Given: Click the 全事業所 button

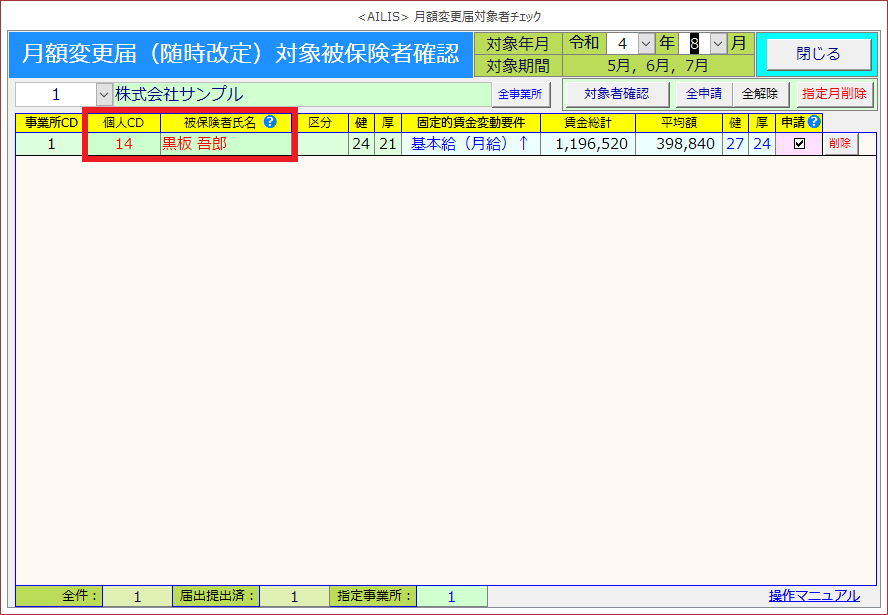Looking at the screenshot, I should [520, 95].
